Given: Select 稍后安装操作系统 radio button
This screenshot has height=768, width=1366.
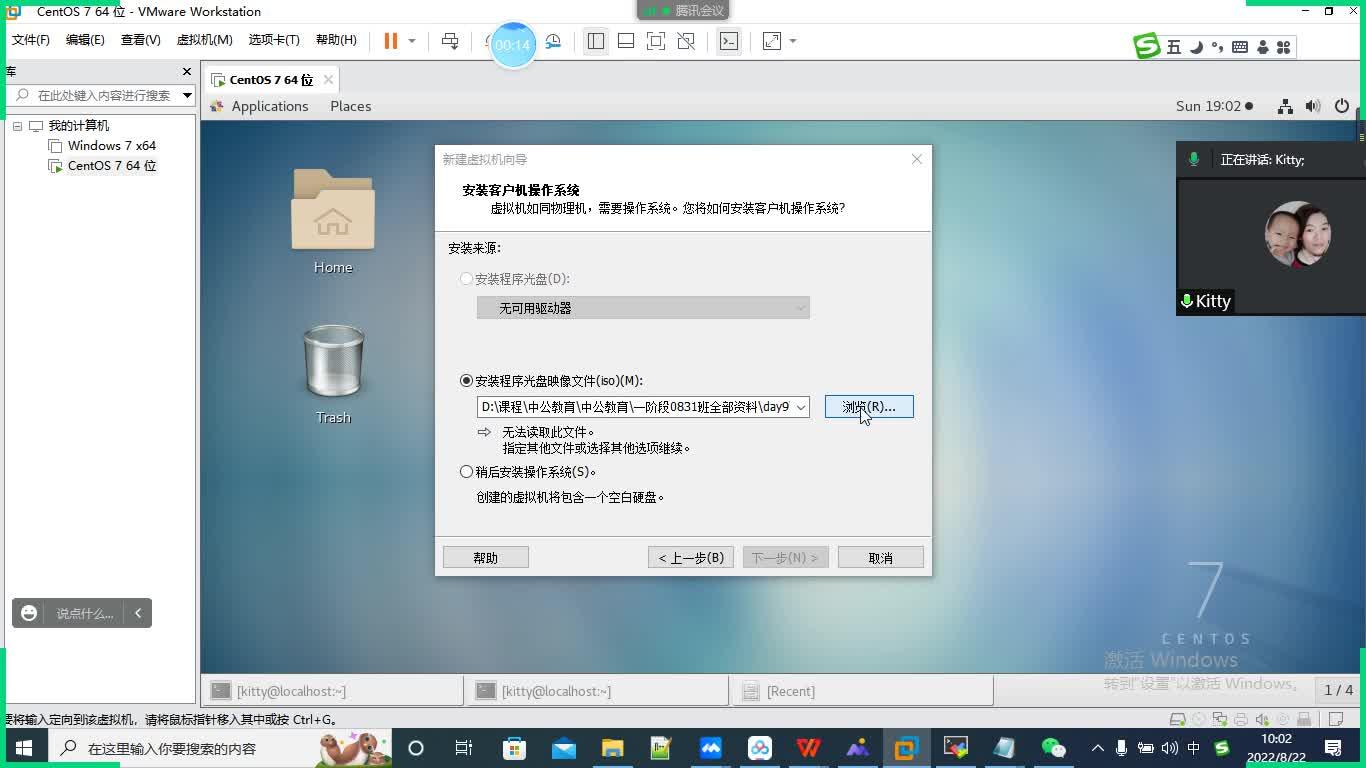Looking at the screenshot, I should 466,472.
